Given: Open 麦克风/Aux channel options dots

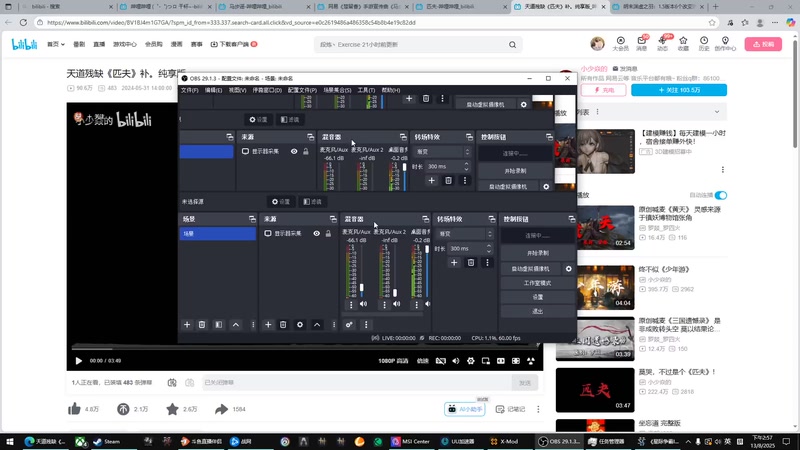Looking at the screenshot, I should click(x=351, y=305).
